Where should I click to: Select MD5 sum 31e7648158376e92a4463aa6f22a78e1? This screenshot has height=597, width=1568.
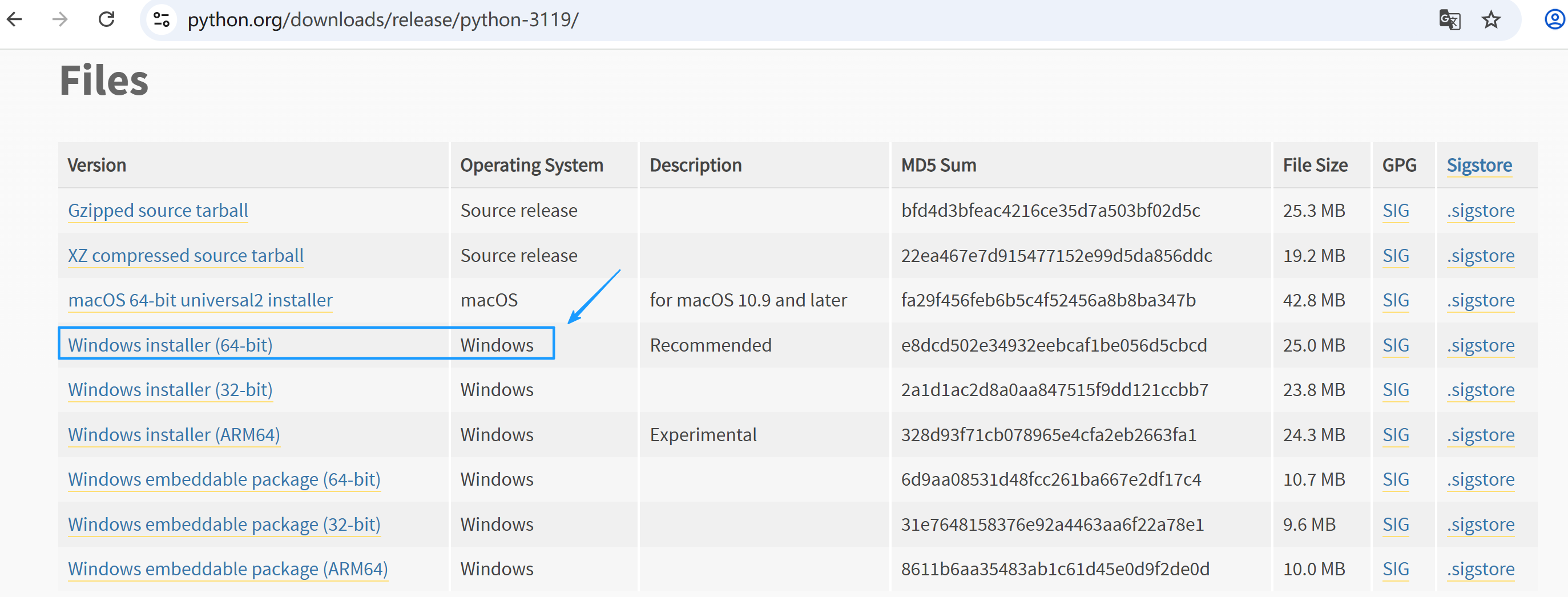click(x=1053, y=524)
